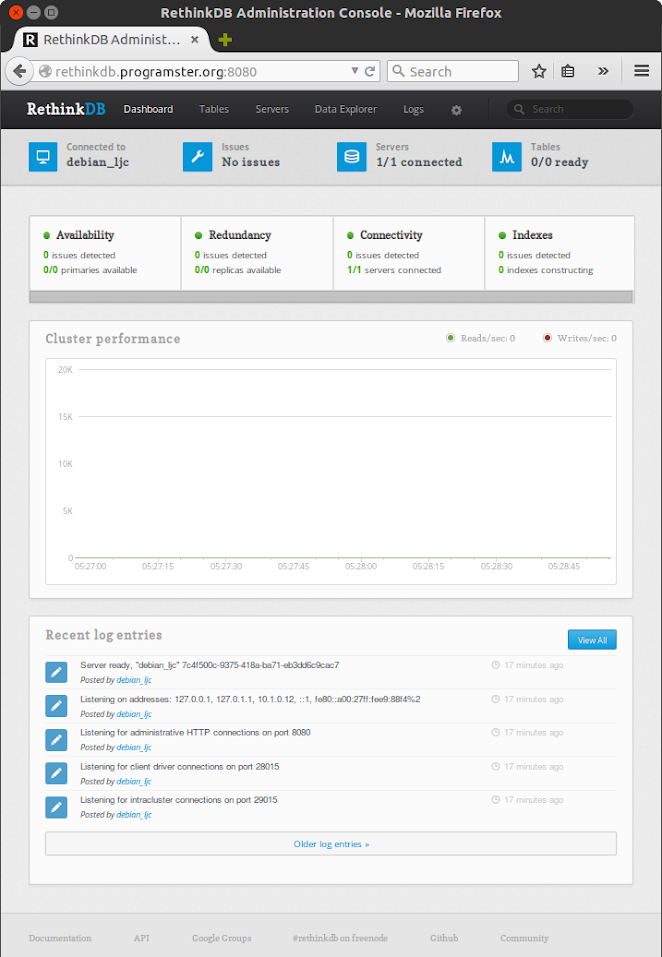Image resolution: width=662 pixels, height=957 pixels.
Task: Open the #rethinkdb on freenode link
Action: pos(340,938)
